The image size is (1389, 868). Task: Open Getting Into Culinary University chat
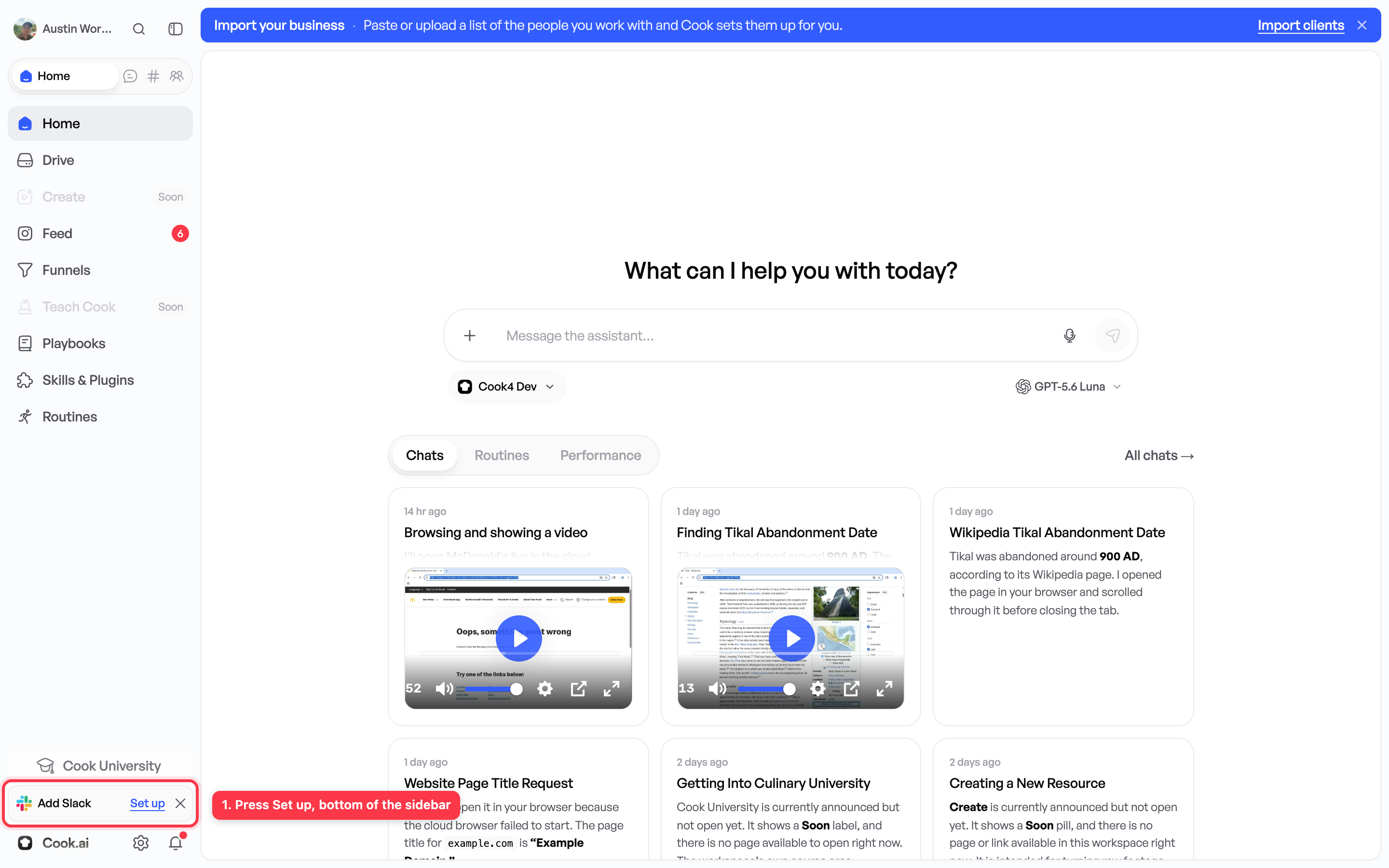(773, 783)
